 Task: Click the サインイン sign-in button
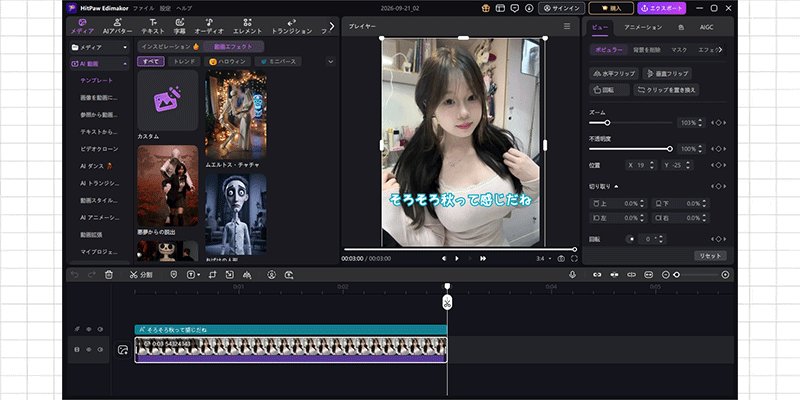click(561, 8)
